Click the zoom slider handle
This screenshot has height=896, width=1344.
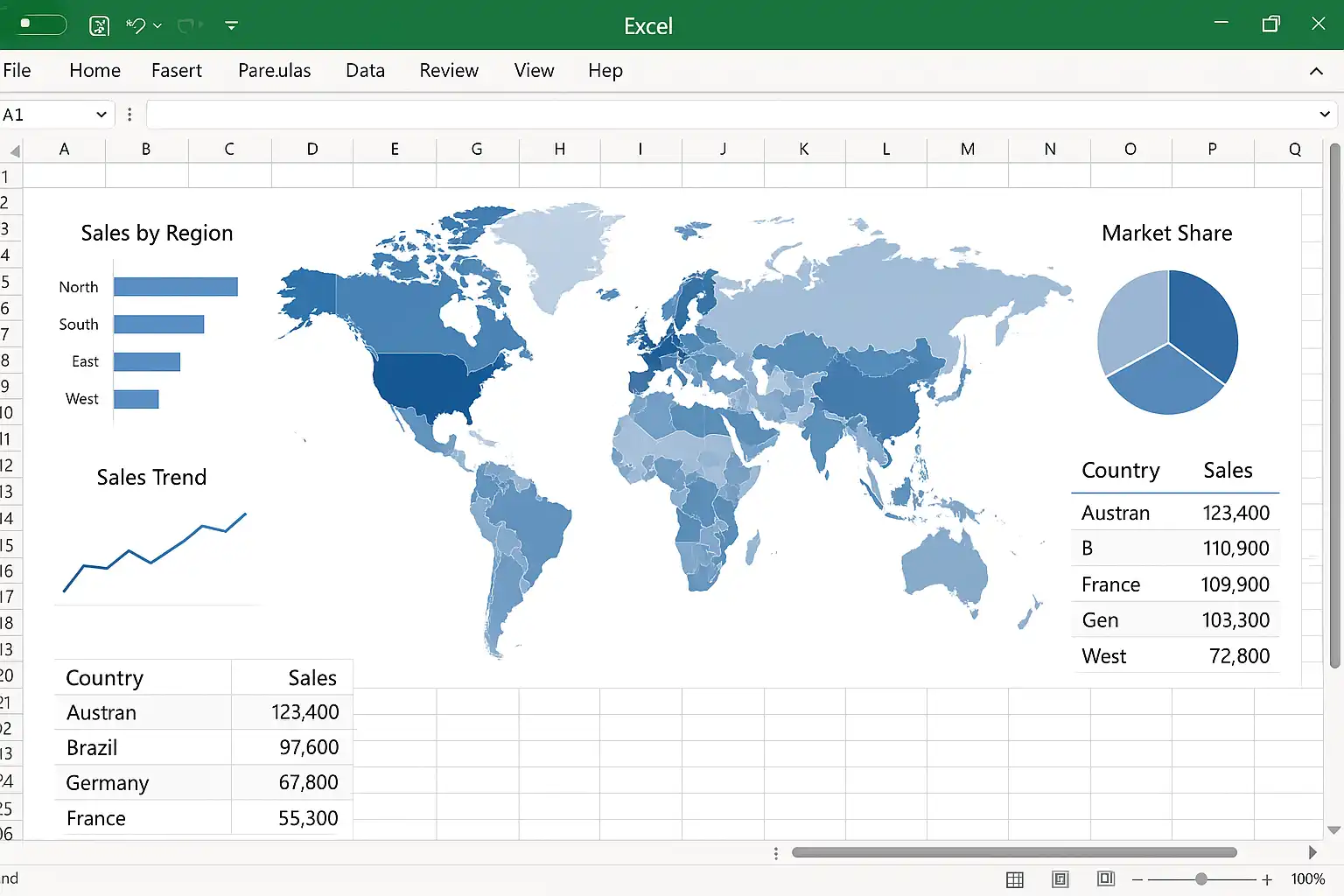click(x=1201, y=879)
